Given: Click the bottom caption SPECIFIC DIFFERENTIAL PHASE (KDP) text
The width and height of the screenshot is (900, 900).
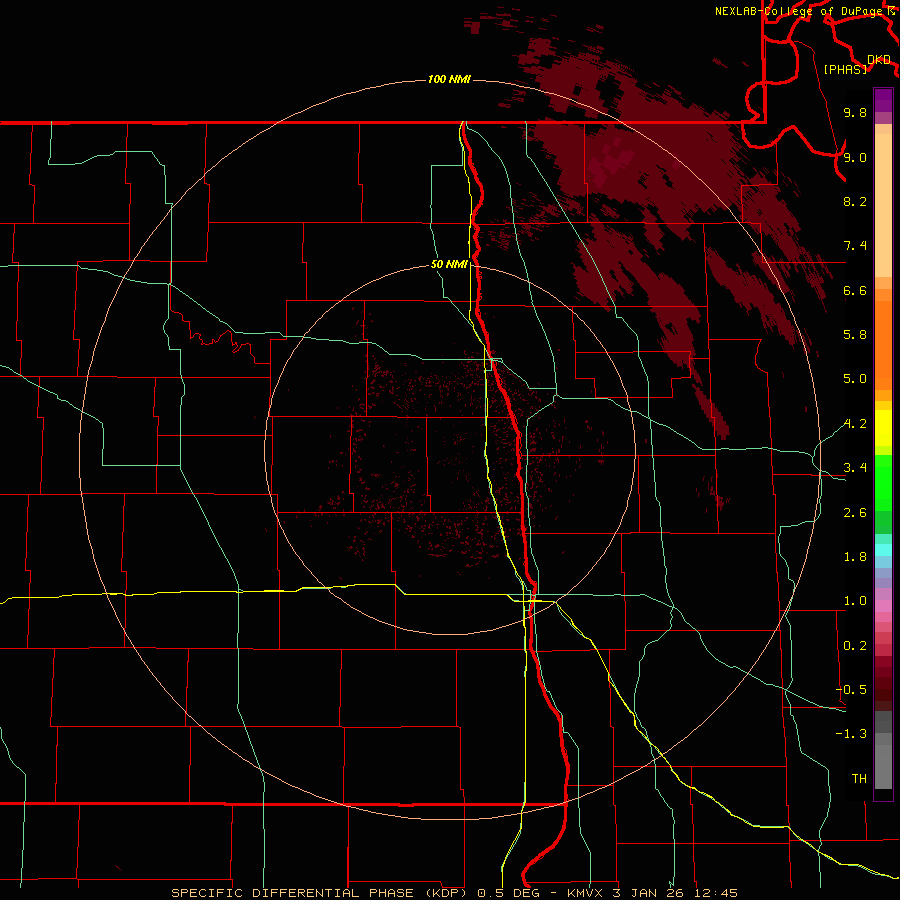Looking at the screenshot, I should point(320,893).
